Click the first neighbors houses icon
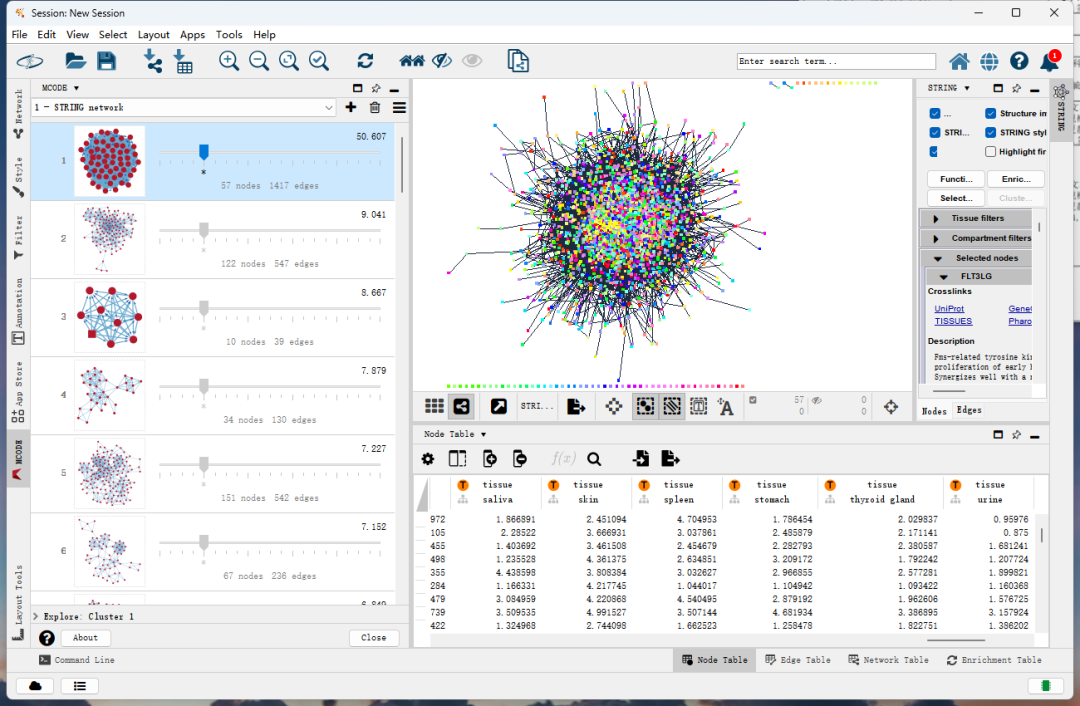1080x706 pixels. [x=412, y=61]
